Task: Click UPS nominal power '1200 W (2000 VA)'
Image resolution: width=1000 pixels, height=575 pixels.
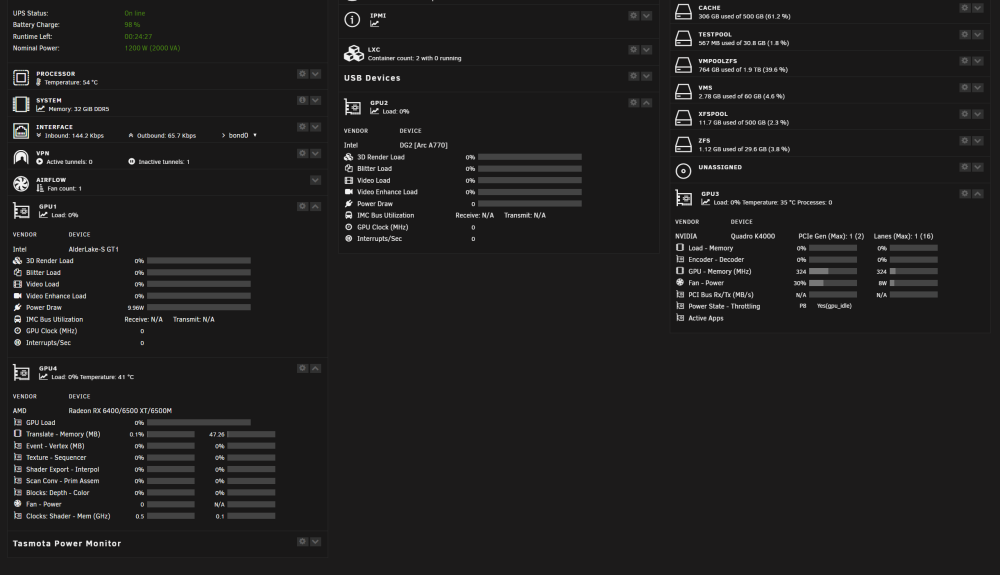Action: [152, 48]
